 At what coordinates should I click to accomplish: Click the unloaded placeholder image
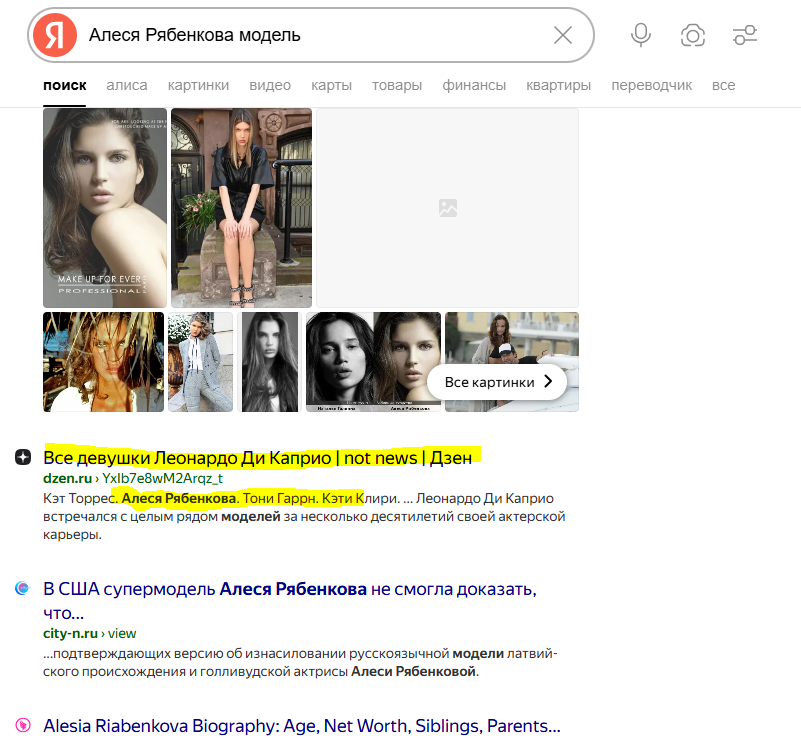447,208
